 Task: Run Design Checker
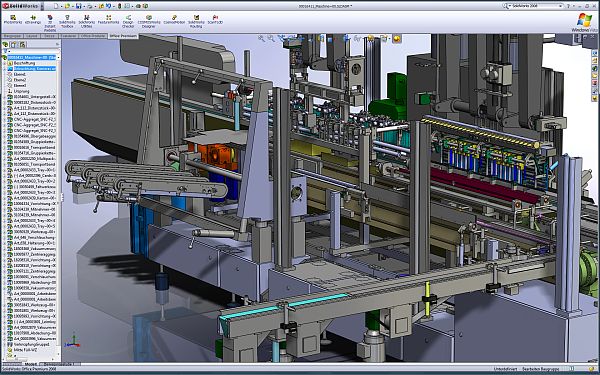click(128, 21)
